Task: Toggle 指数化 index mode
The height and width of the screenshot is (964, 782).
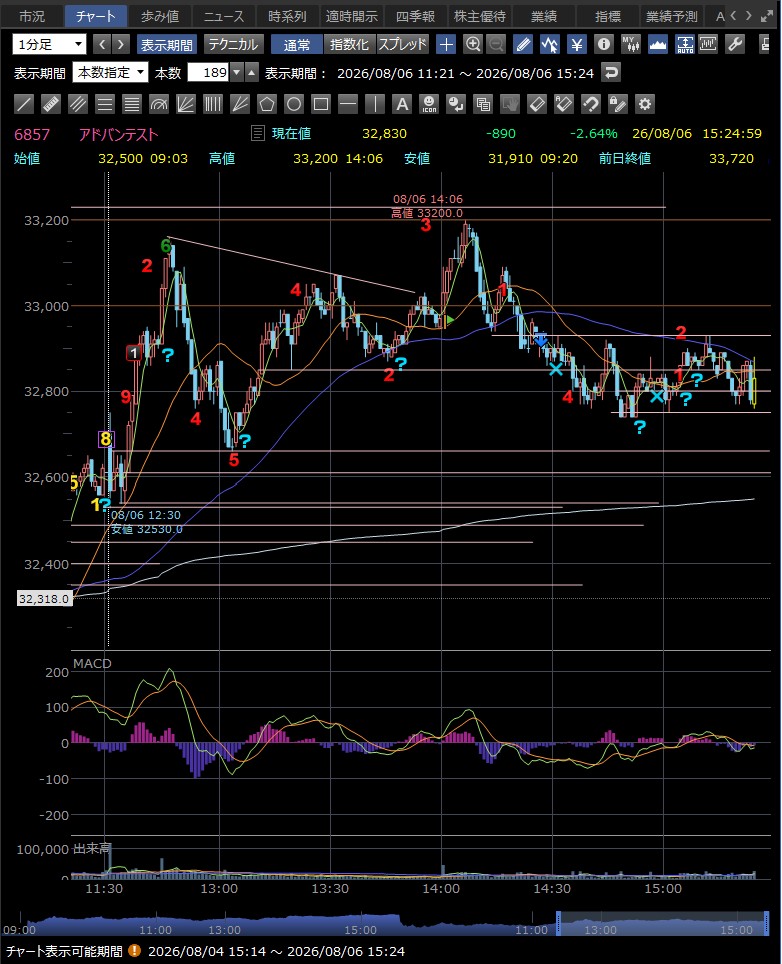Action: (x=349, y=44)
